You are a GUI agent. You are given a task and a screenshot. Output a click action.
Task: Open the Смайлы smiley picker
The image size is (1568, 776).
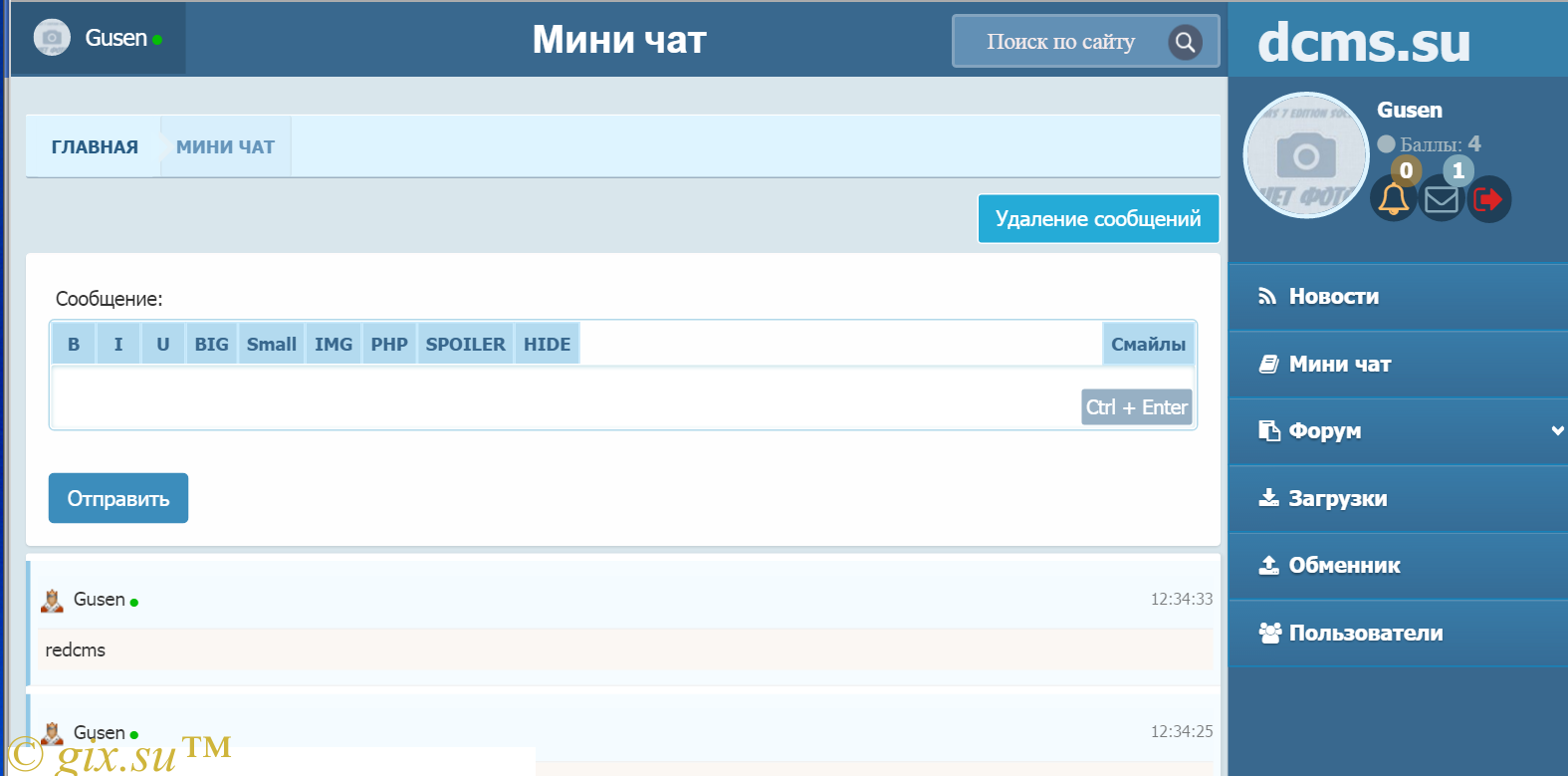1148,344
